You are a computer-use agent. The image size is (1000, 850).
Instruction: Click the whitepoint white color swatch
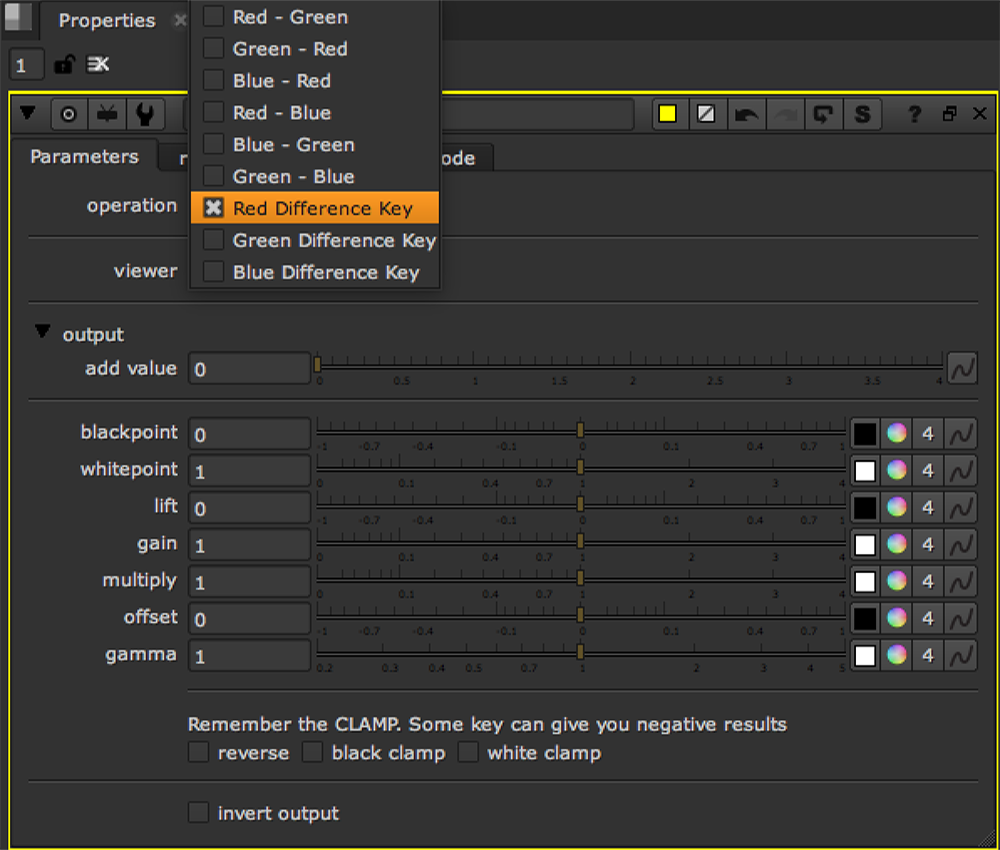(865, 471)
